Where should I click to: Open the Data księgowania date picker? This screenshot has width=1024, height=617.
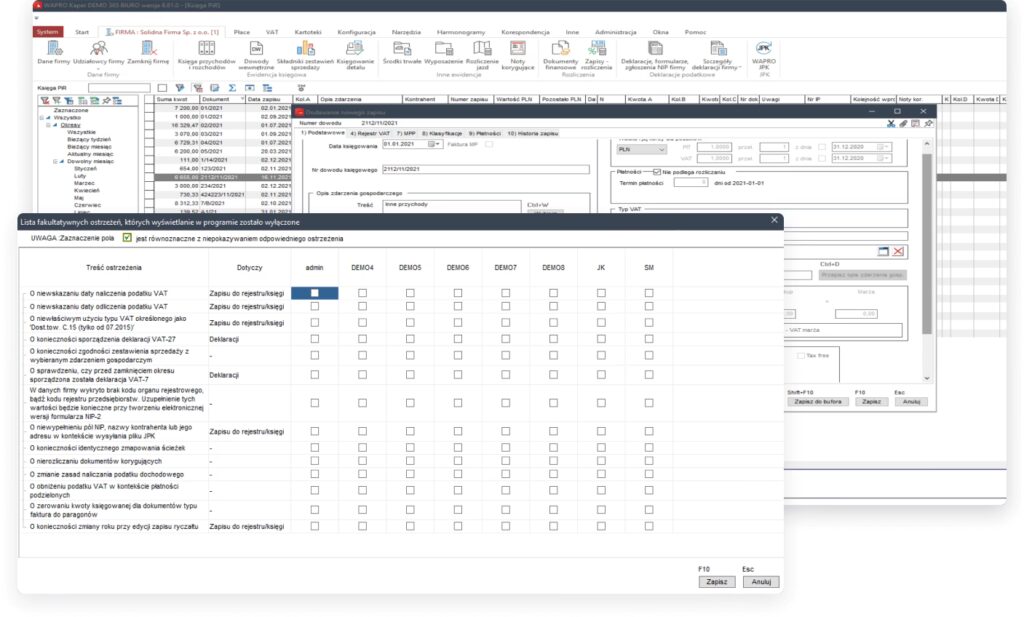(x=435, y=144)
